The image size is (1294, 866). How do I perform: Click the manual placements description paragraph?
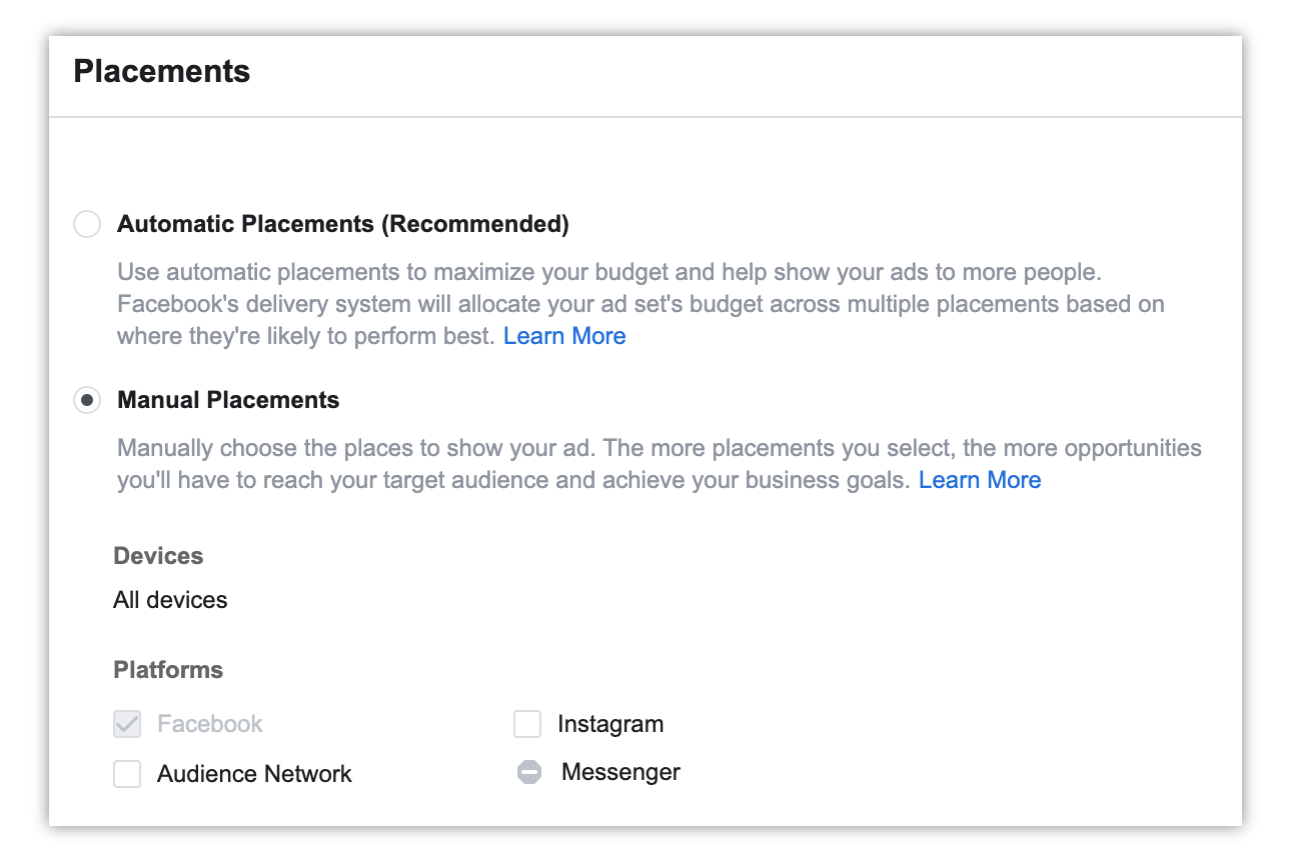pos(659,464)
